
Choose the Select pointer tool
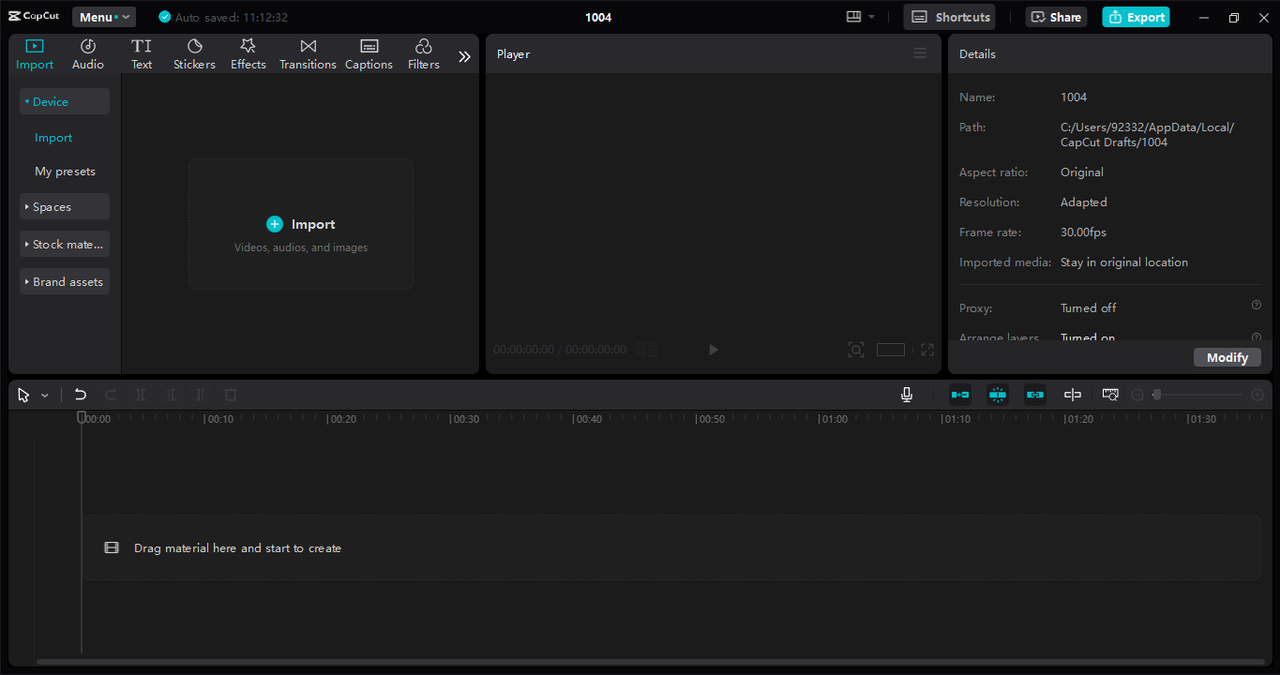24,395
